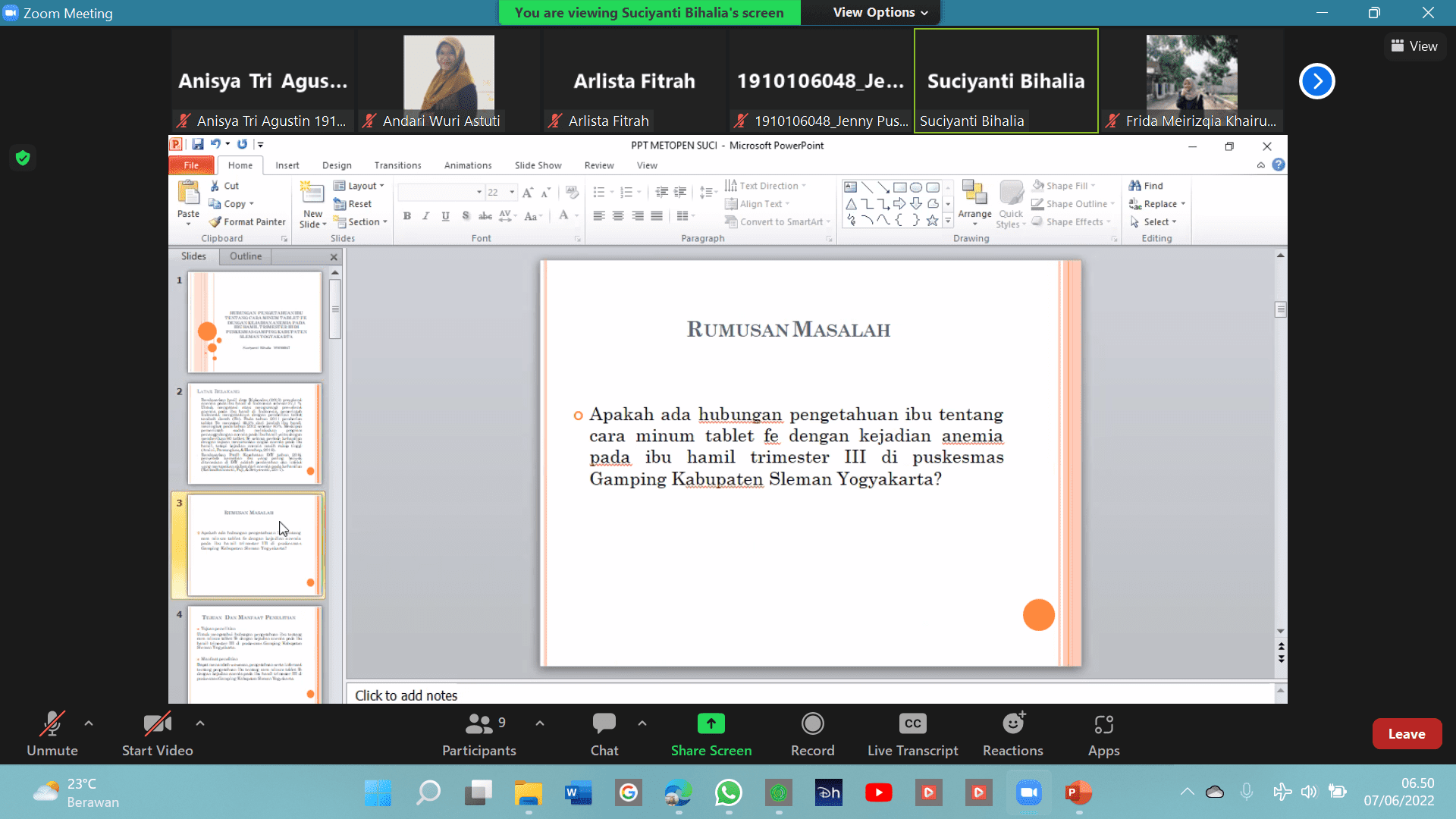The image size is (1456, 819).
Task: Start Video in Zoom toolbar
Action: pyautogui.click(x=158, y=734)
